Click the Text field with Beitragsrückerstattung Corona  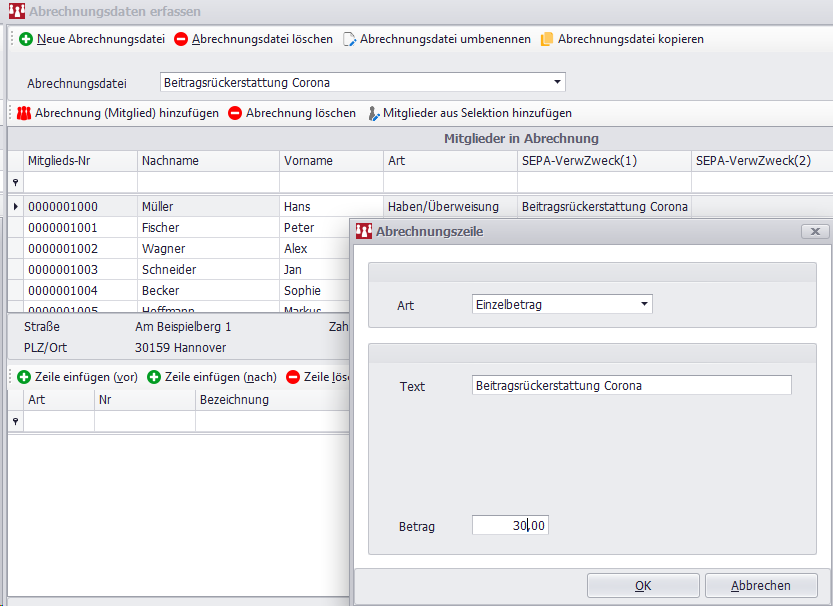(631, 385)
